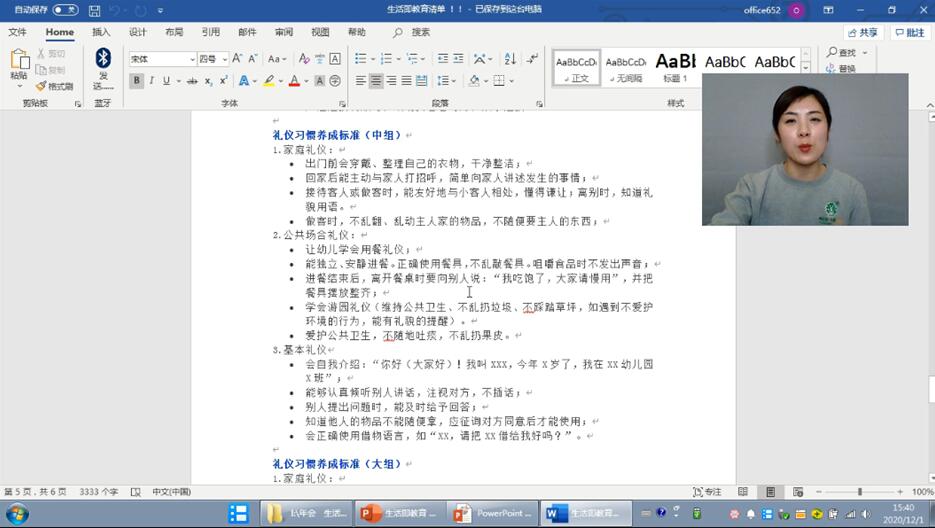Click the 搜索 search box
Viewport: 935px width, 528px height.
pyautogui.click(x=411, y=32)
